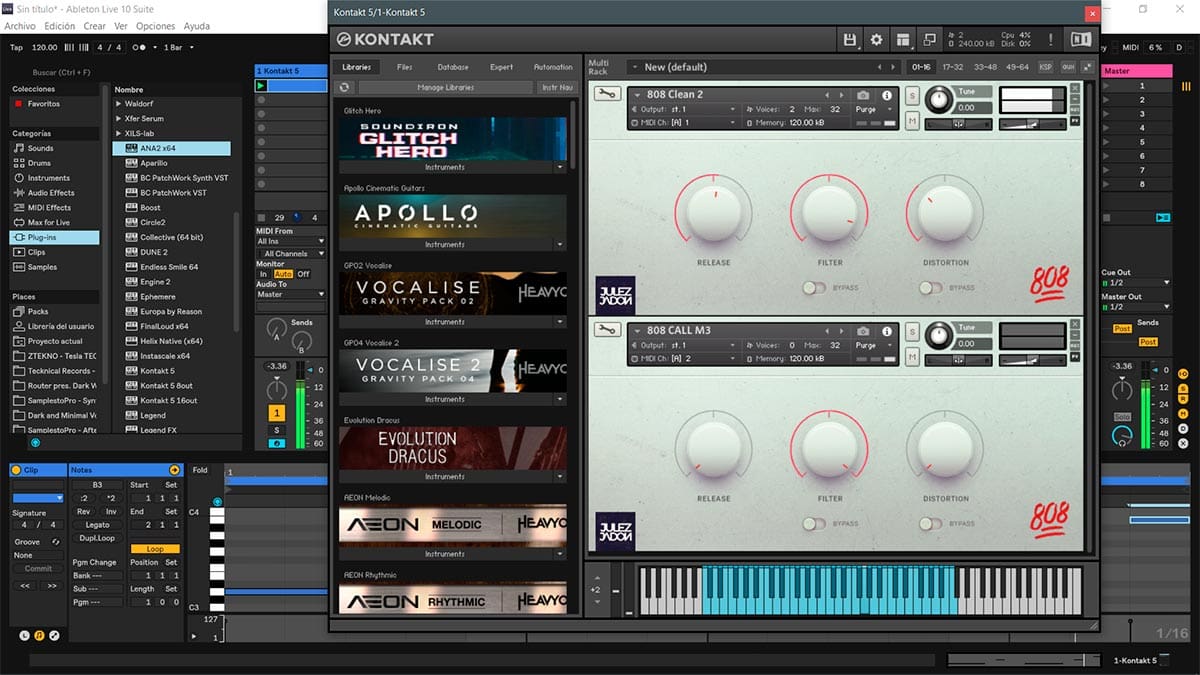
Task: Select Instruments category in Ableton browser
Action: click(49, 178)
